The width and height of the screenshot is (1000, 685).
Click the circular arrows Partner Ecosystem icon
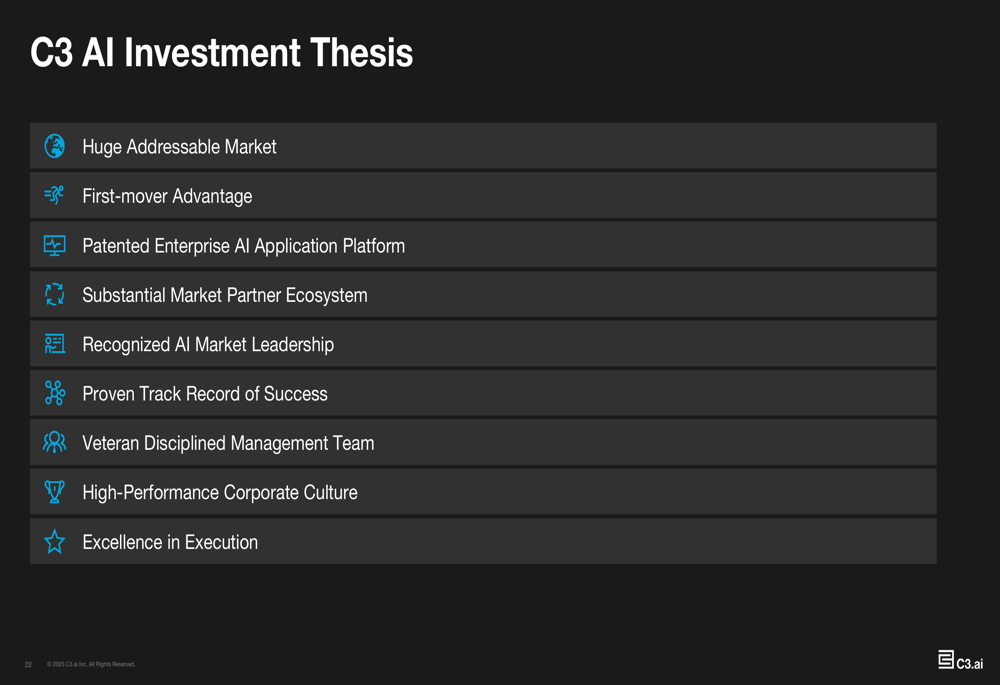55,294
